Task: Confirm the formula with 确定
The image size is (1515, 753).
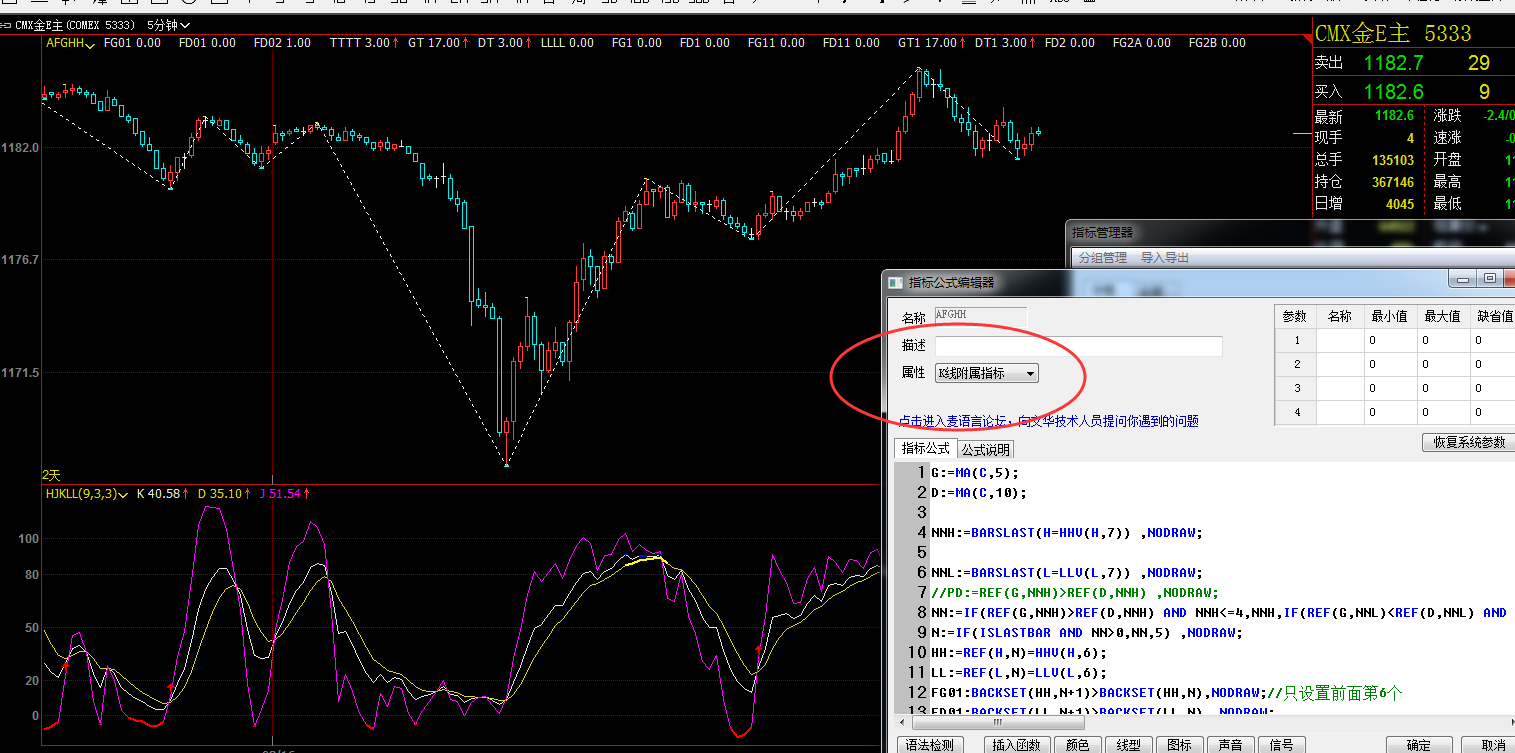Action: point(1418,745)
